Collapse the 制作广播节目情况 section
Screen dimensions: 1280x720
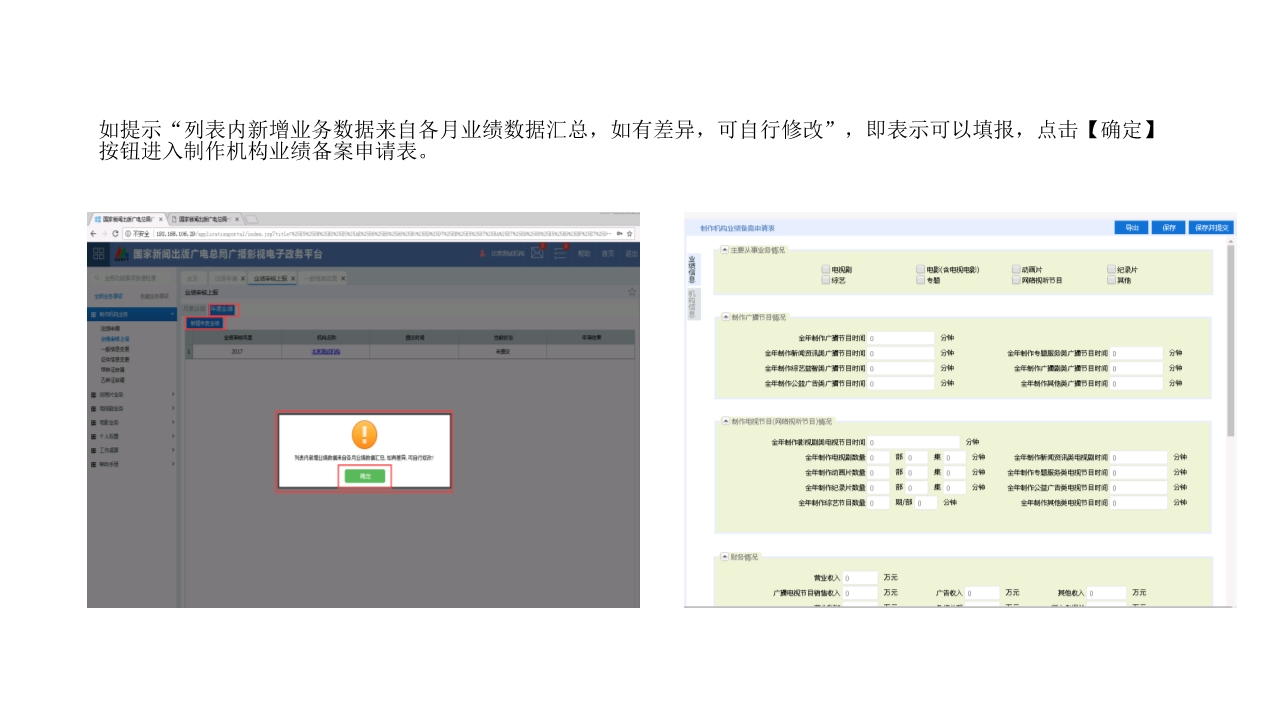(x=725, y=317)
